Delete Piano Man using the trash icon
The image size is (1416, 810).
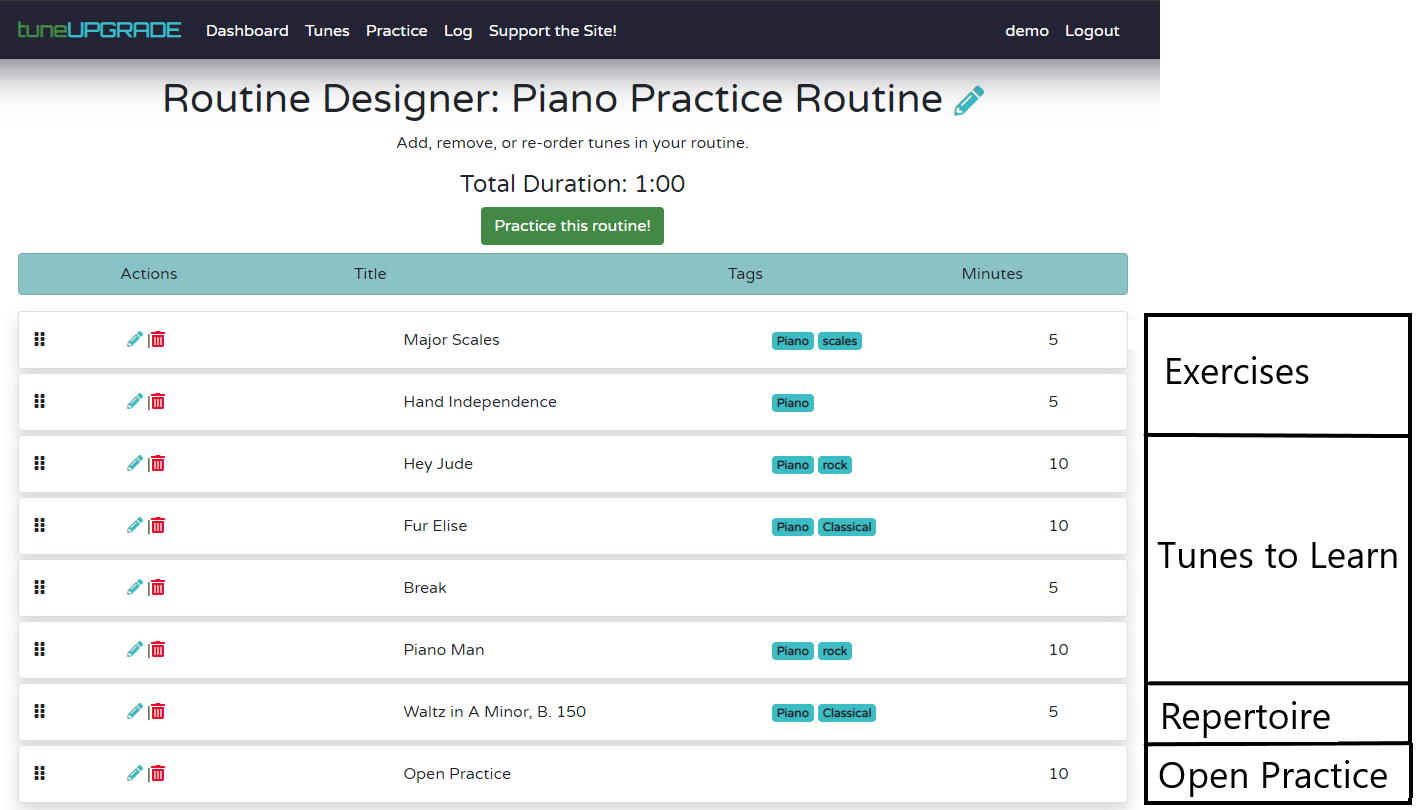tap(158, 649)
